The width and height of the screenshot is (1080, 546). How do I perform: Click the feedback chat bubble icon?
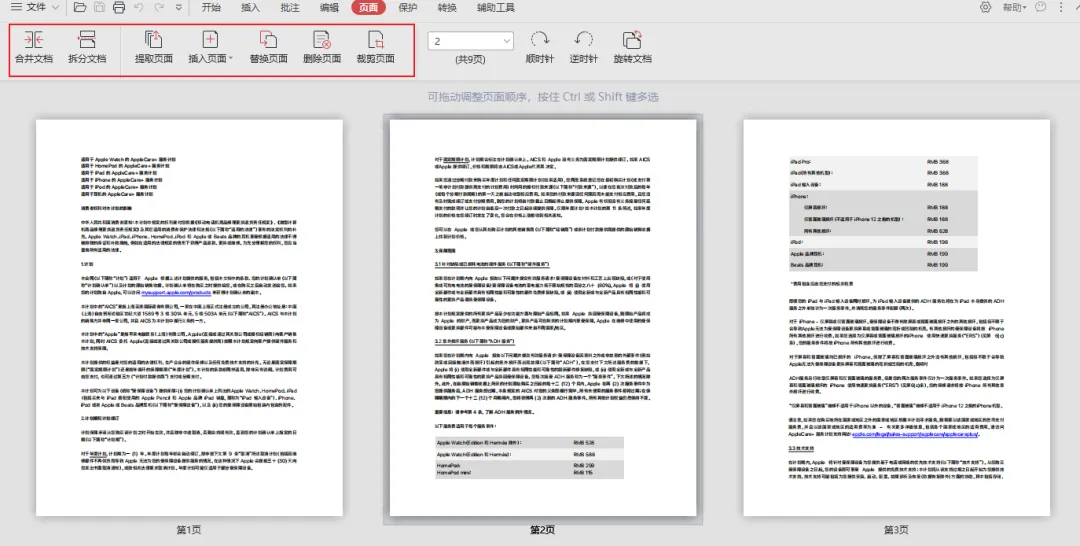[x=1041, y=8]
